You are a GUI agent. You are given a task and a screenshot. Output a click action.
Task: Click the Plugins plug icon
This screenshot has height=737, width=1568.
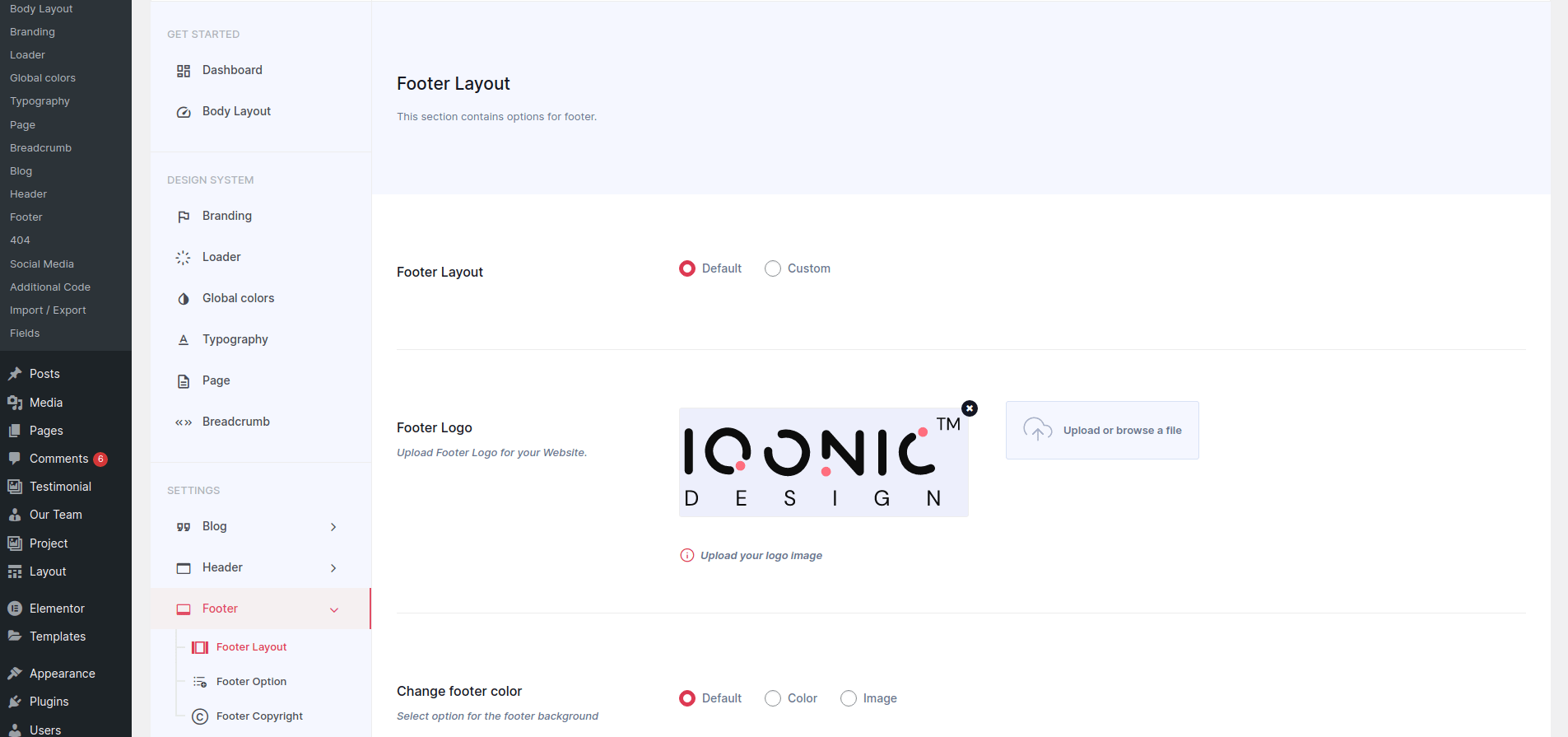pyautogui.click(x=15, y=702)
